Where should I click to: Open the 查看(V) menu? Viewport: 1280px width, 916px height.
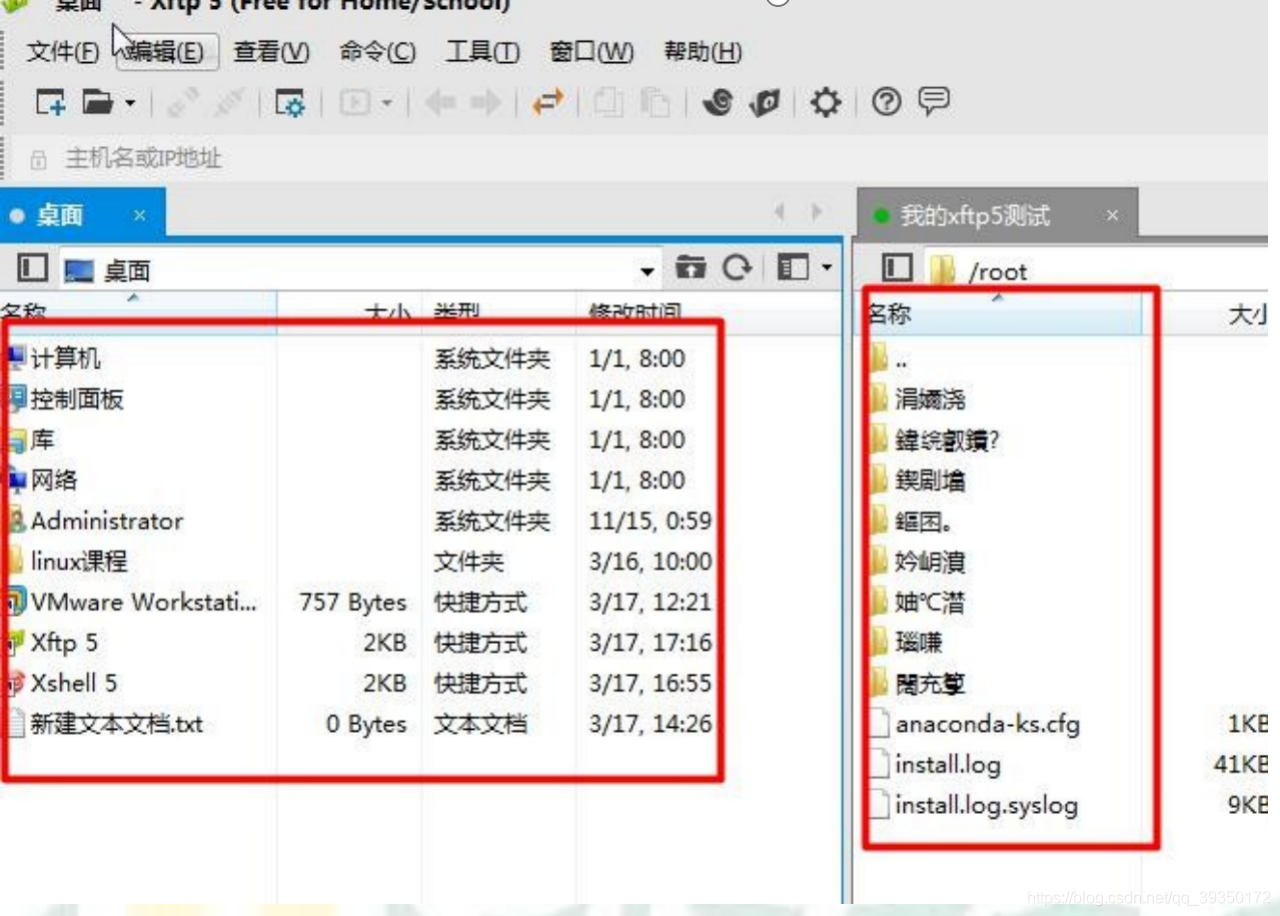pyautogui.click(x=271, y=52)
